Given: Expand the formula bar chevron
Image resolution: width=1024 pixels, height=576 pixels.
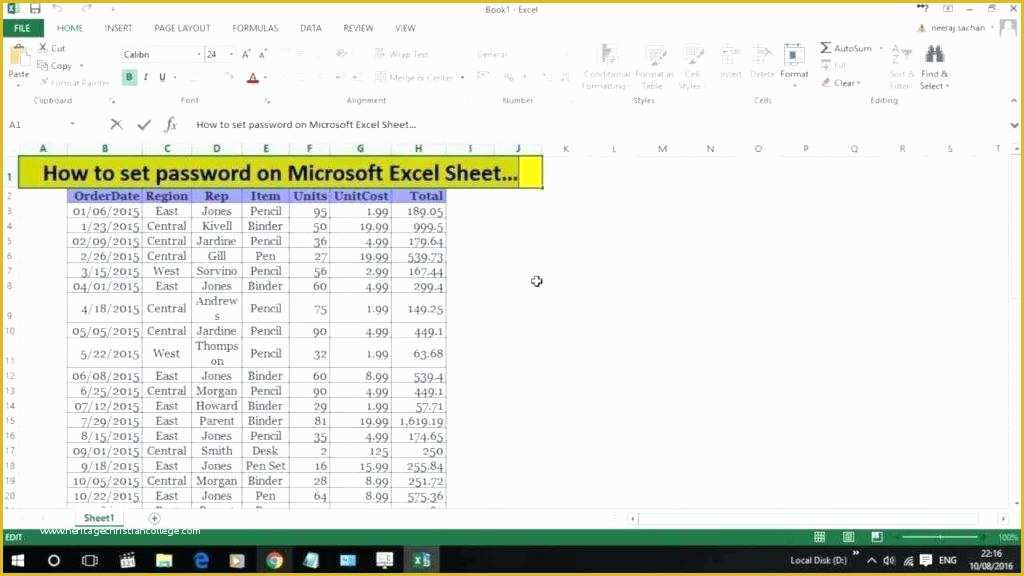Looking at the screenshot, I should [x=1014, y=125].
